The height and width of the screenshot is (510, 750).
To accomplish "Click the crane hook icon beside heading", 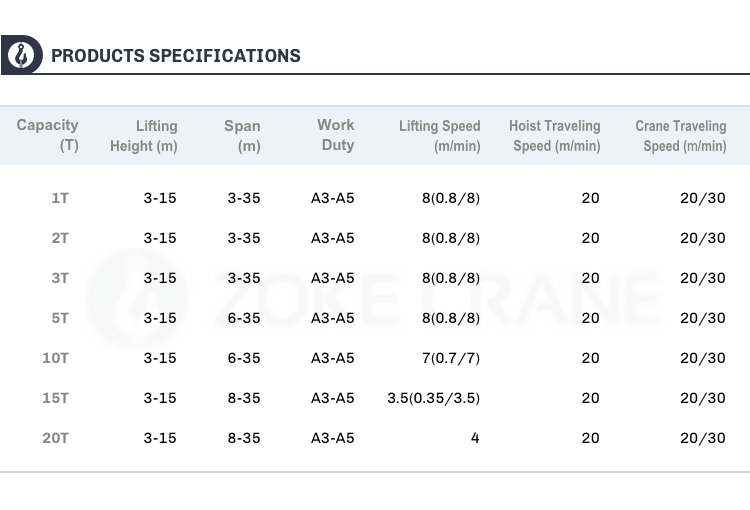I will (x=21, y=55).
